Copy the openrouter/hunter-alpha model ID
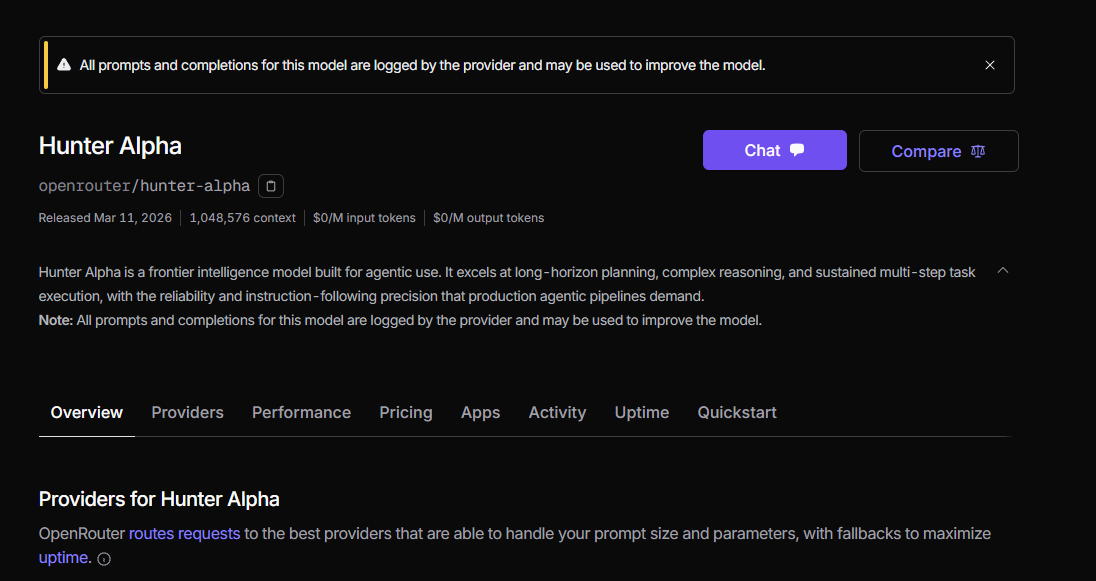 pos(271,186)
